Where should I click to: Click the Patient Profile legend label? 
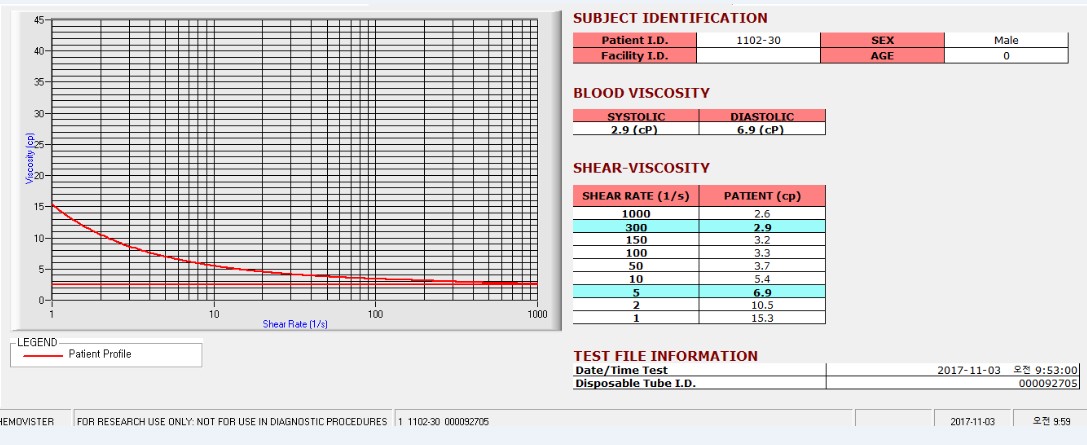(100, 354)
